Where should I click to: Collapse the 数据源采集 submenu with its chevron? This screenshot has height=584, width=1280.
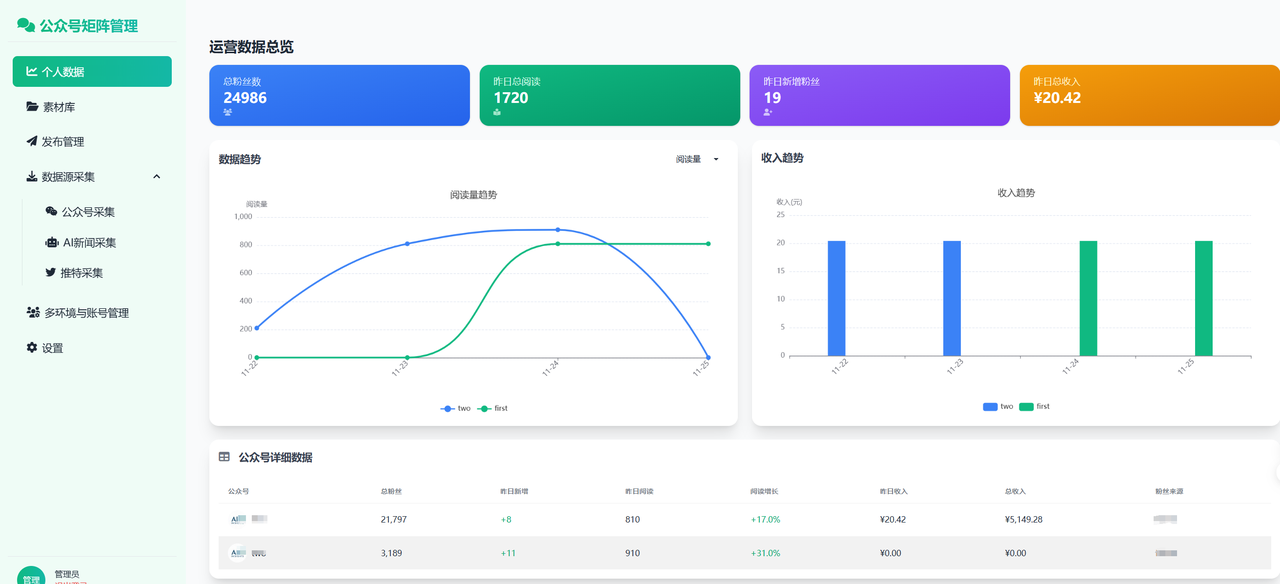(157, 176)
